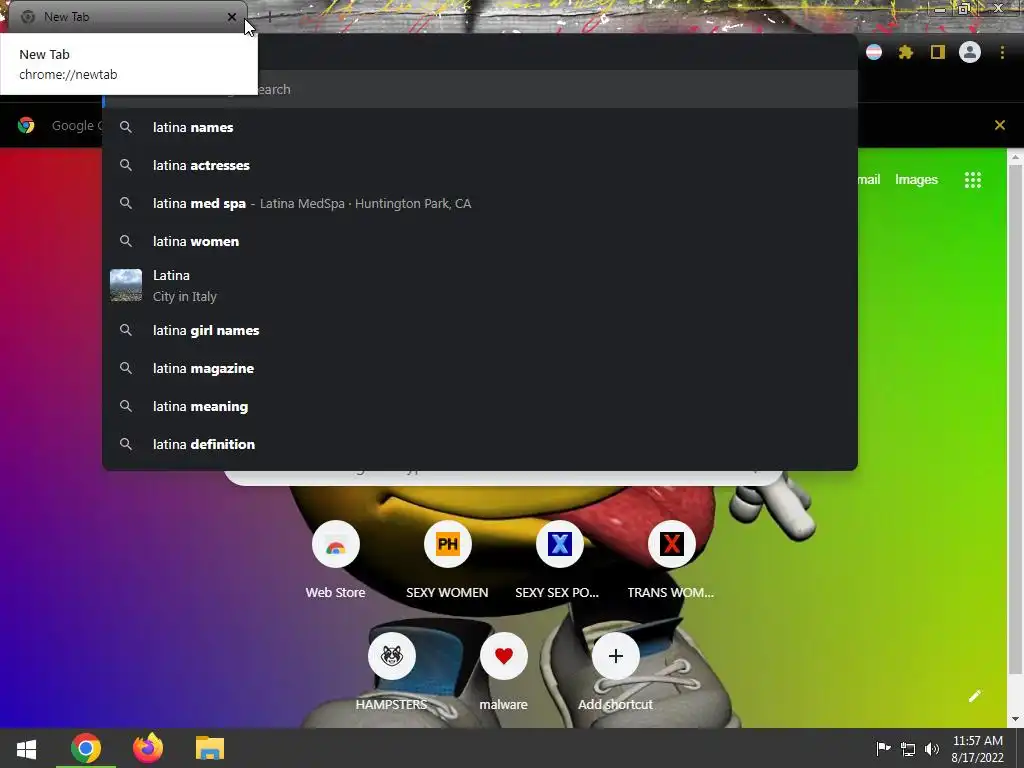Open Chrome's three-dot menu
Viewport: 1024px width, 768px height.
click(1002, 52)
